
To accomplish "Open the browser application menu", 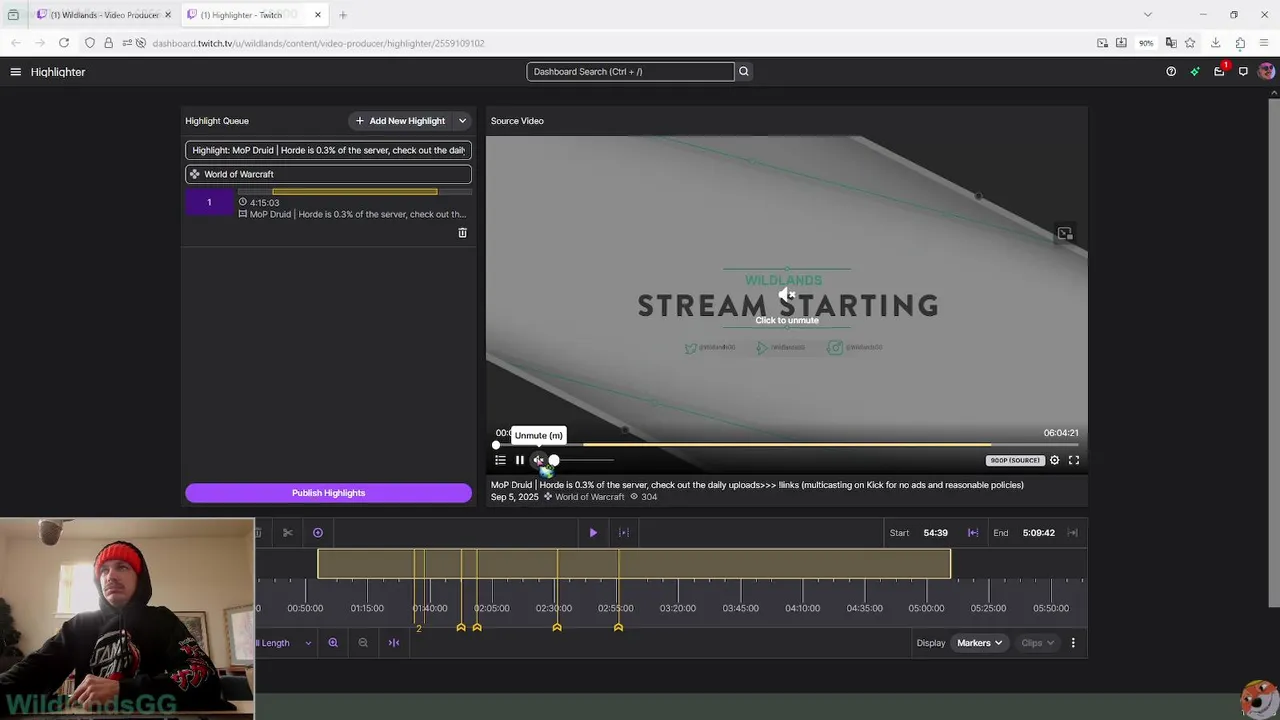I will coord(1265,43).
